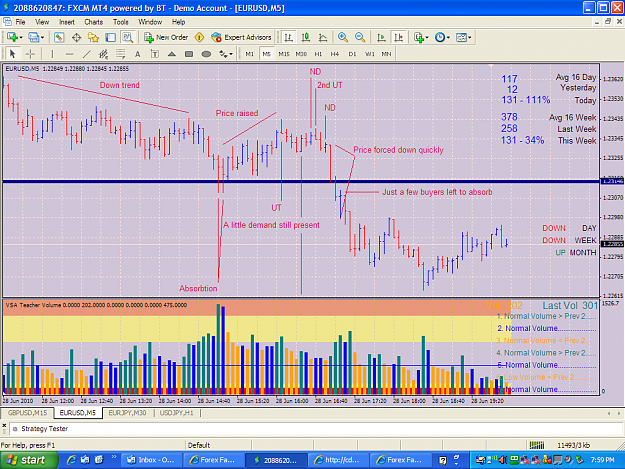Switch to M15 timeframe
The image size is (625, 469).
[284, 54]
